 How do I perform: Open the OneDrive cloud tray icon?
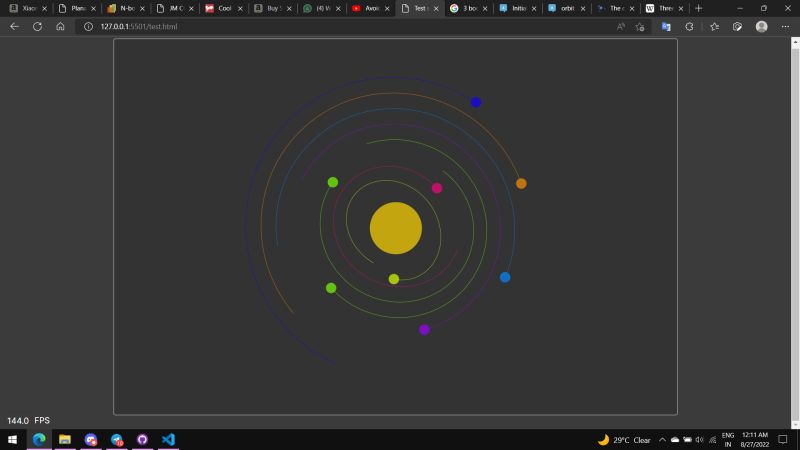tap(674, 440)
